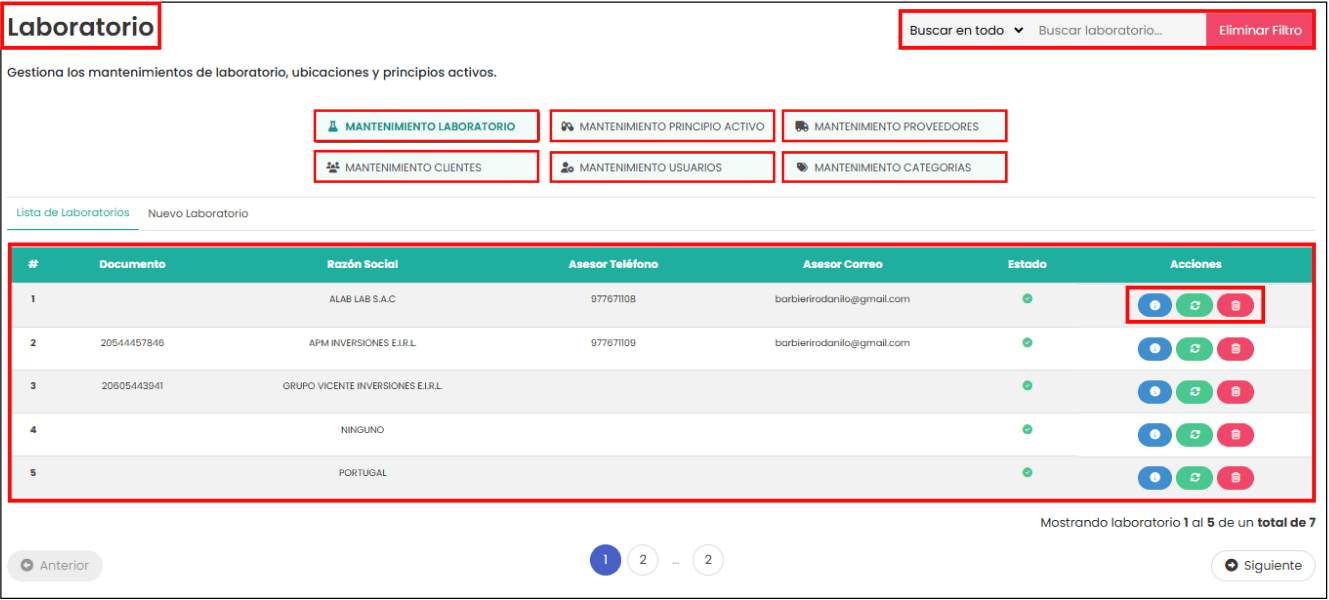
Task: Open the 'Buscar en todo' filter dropdown
Action: pos(966,30)
